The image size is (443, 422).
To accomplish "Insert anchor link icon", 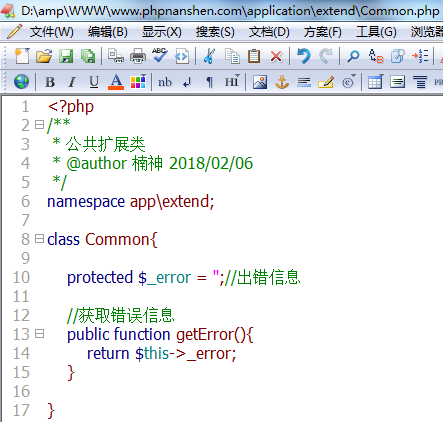I will pyautogui.click(x=282, y=82).
